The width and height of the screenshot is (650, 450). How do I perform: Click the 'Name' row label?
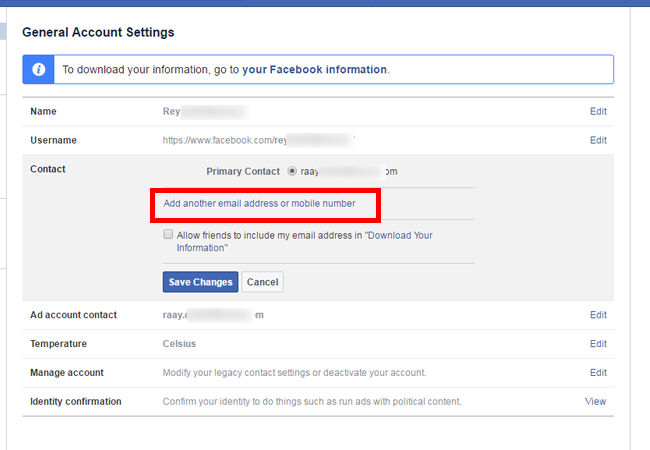(x=43, y=111)
